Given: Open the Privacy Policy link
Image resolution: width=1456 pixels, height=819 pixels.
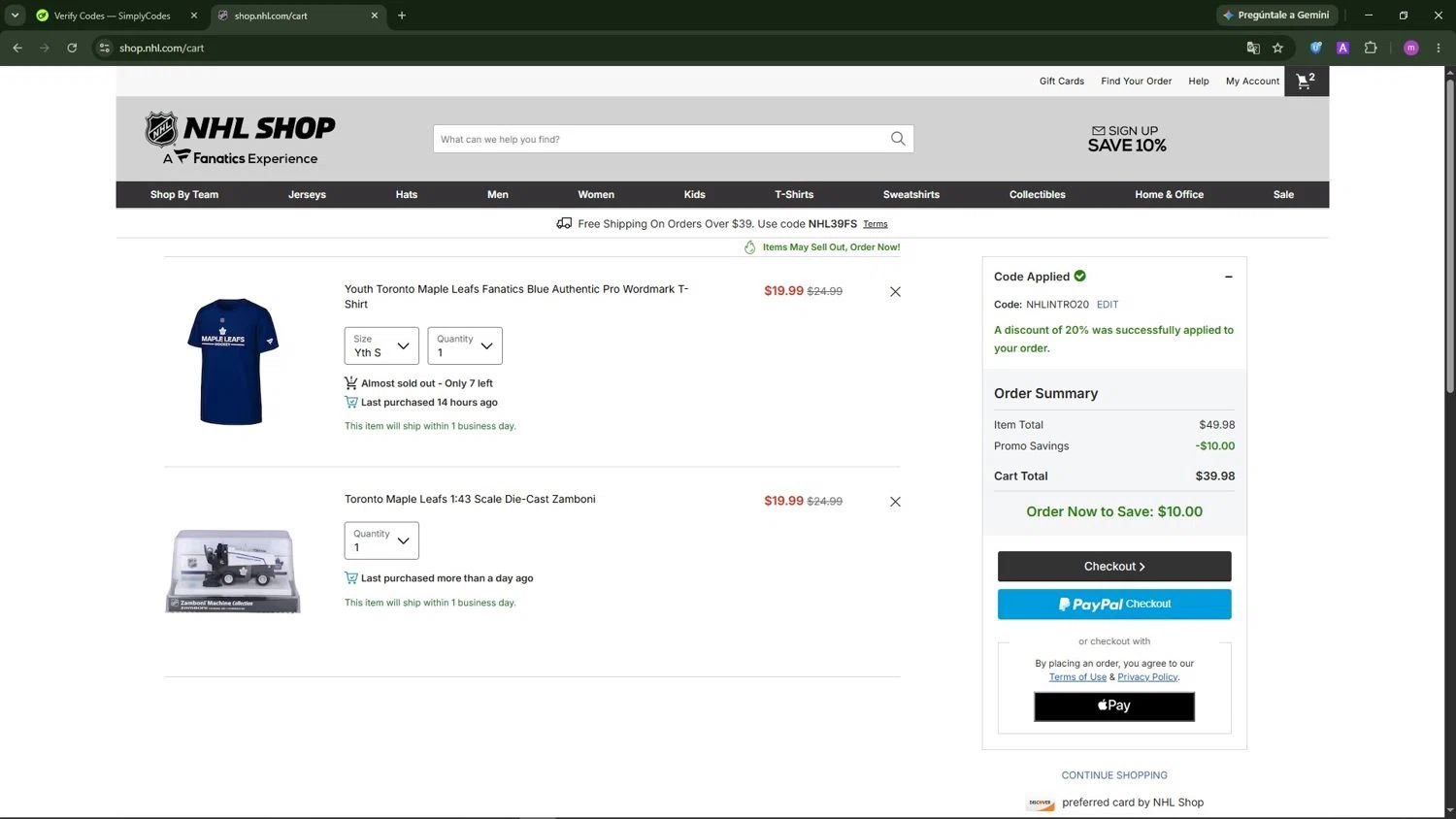Looking at the screenshot, I should coord(1147,677).
